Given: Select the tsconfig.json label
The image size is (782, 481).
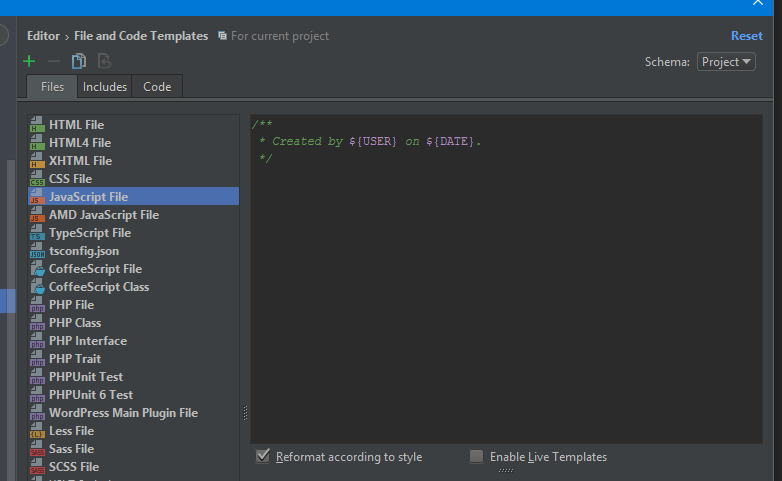Looking at the screenshot, I should pyautogui.click(x=84, y=250).
